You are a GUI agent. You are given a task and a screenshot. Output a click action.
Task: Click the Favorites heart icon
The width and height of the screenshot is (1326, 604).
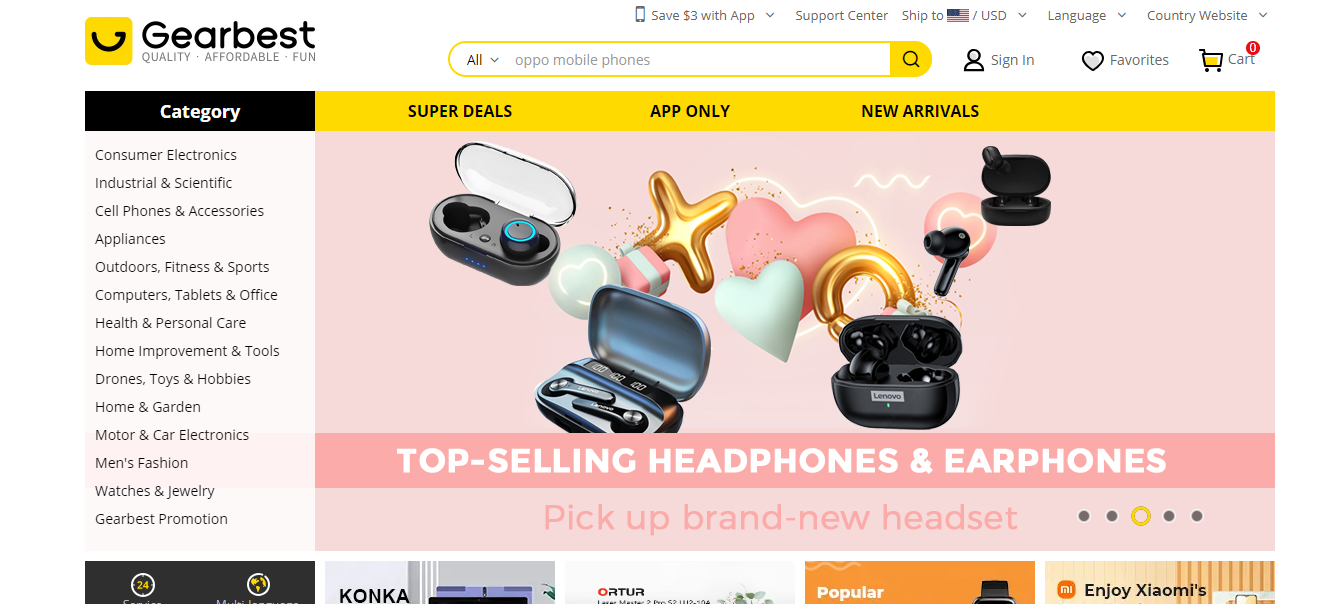[1093, 61]
